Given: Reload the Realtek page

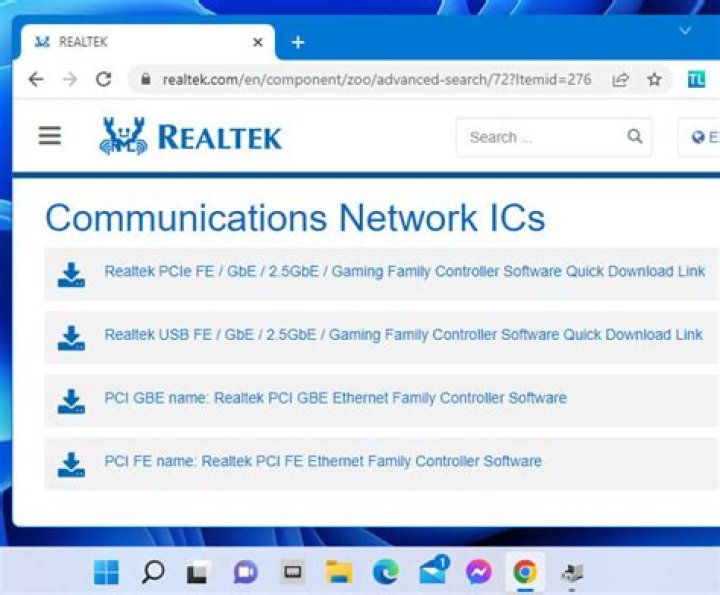Looking at the screenshot, I should tap(104, 79).
